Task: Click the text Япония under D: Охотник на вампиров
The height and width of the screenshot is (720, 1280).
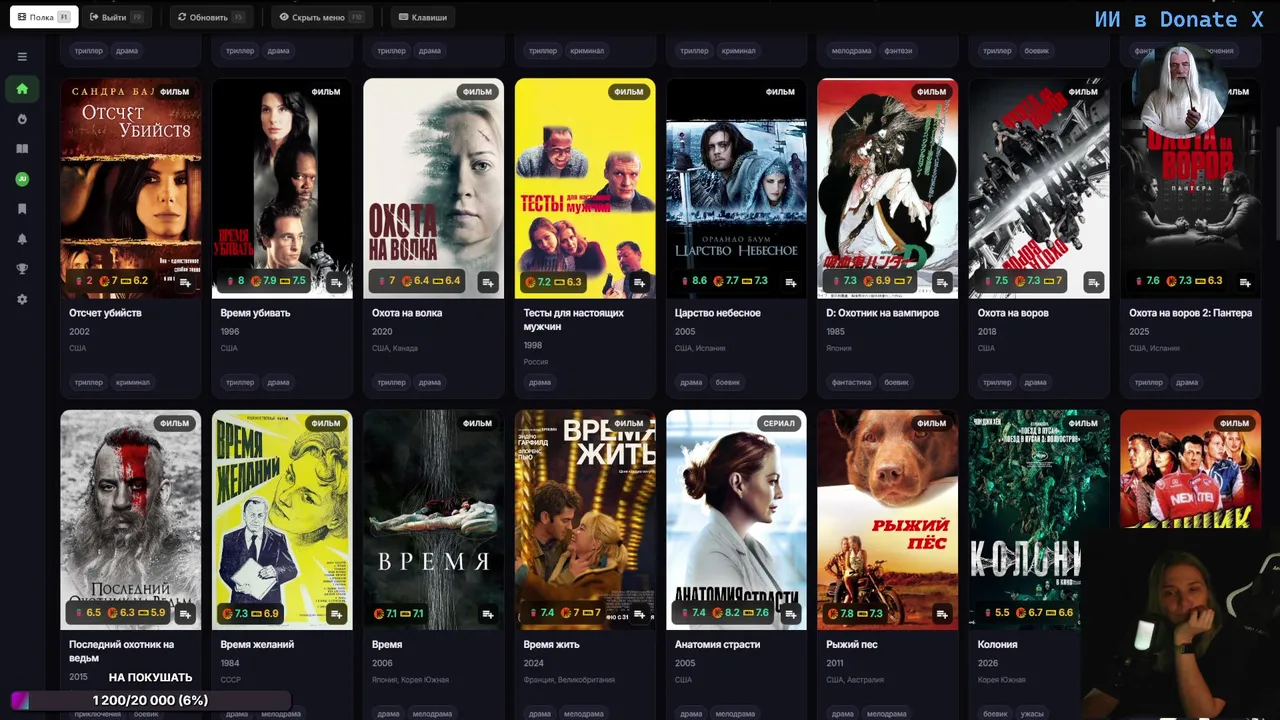Action: (x=839, y=348)
